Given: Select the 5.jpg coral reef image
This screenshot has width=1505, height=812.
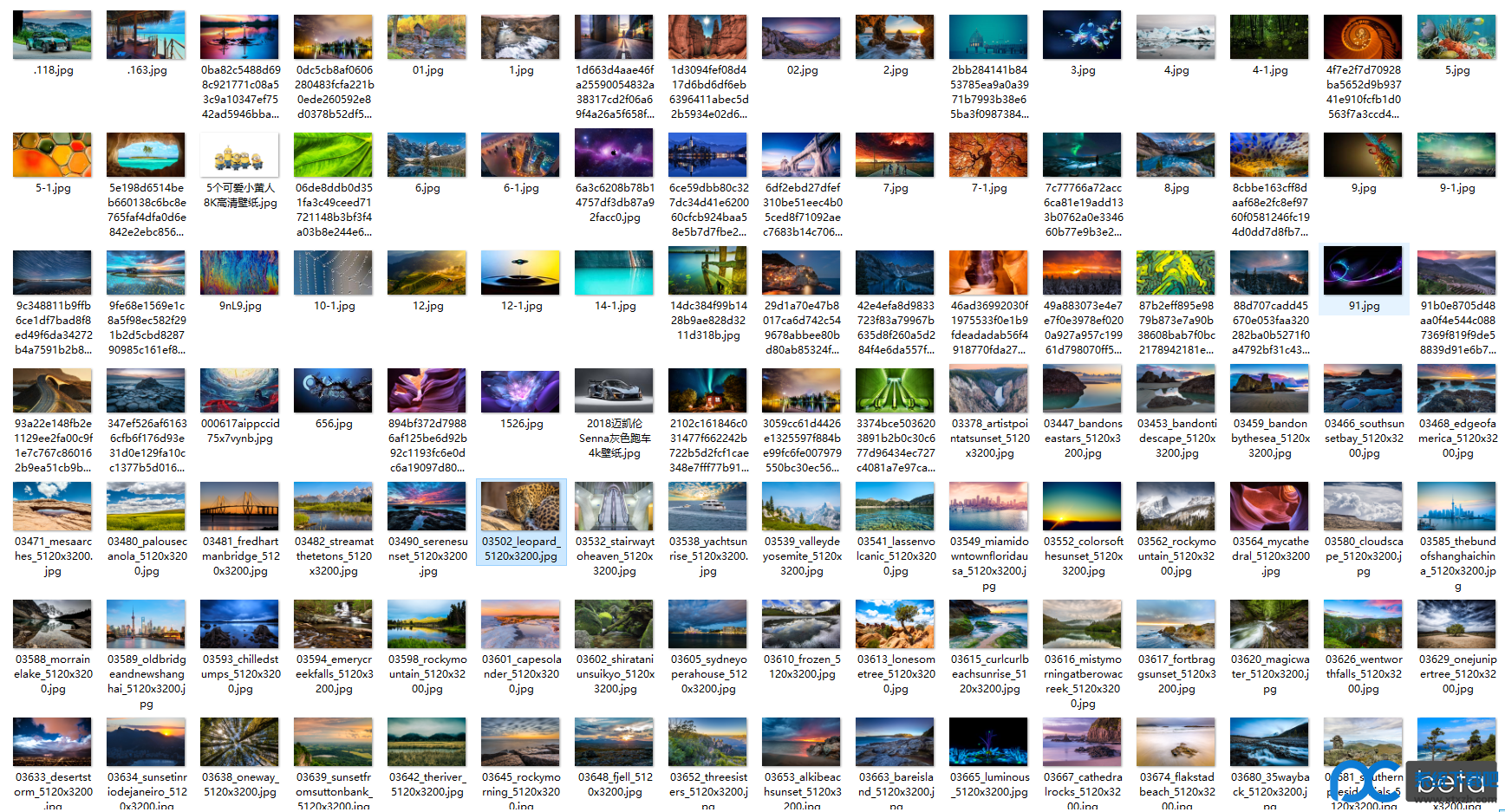Looking at the screenshot, I should [1456, 36].
